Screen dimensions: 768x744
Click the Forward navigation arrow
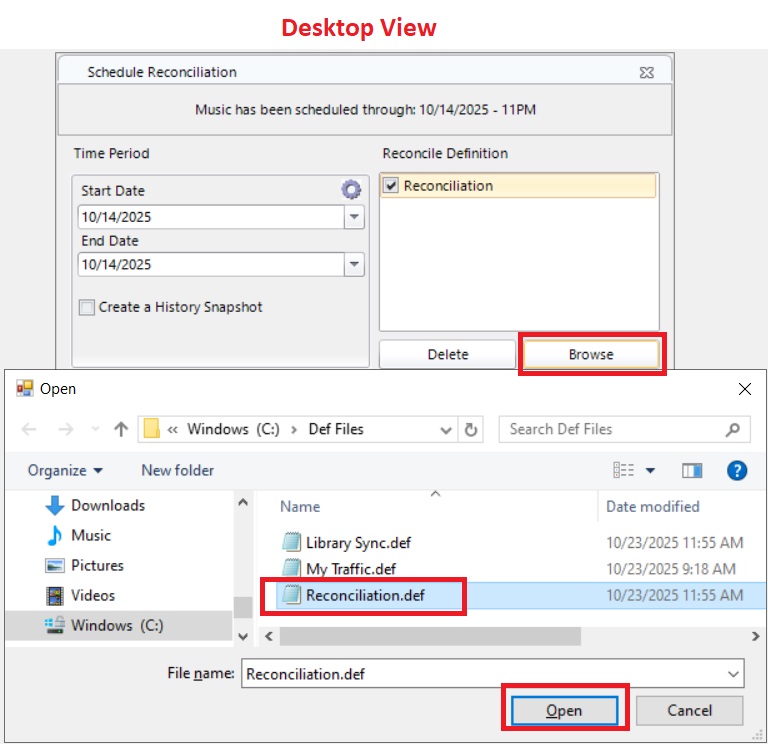tap(66, 430)
